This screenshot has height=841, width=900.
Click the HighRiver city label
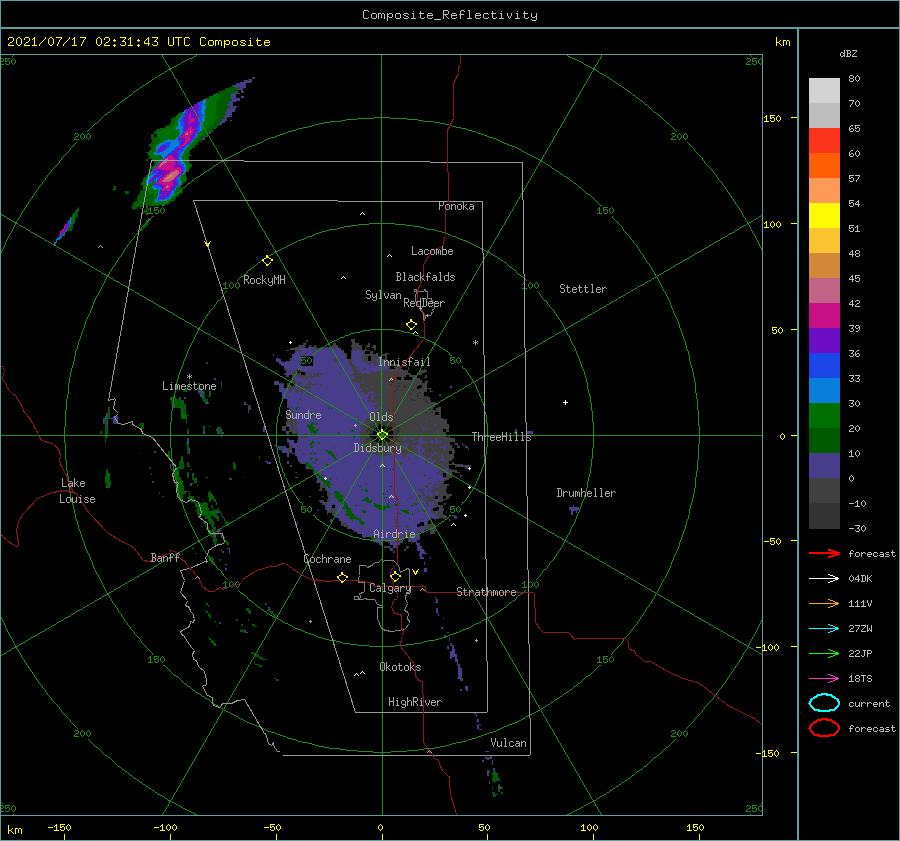coord(415,702)
